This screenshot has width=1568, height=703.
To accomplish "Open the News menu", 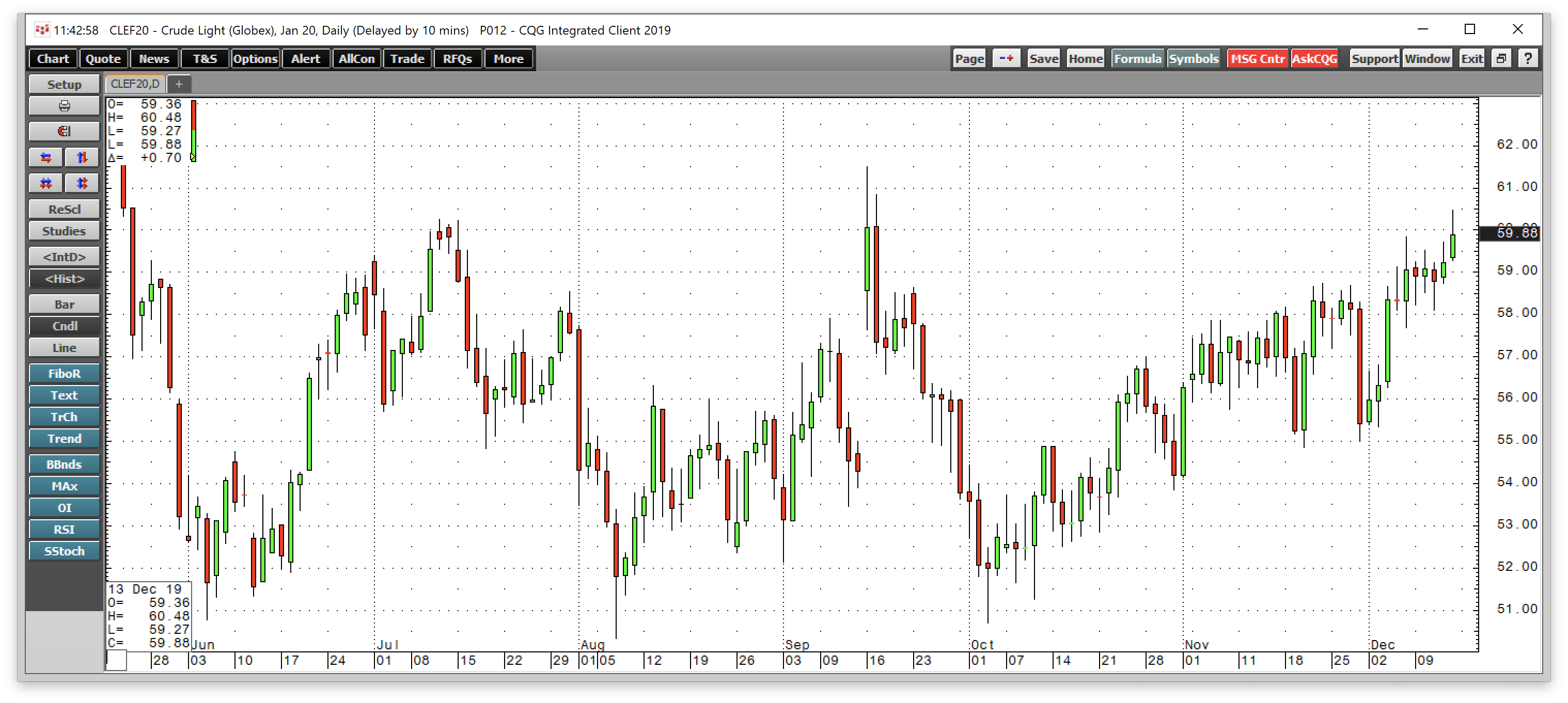I will 154,58.
